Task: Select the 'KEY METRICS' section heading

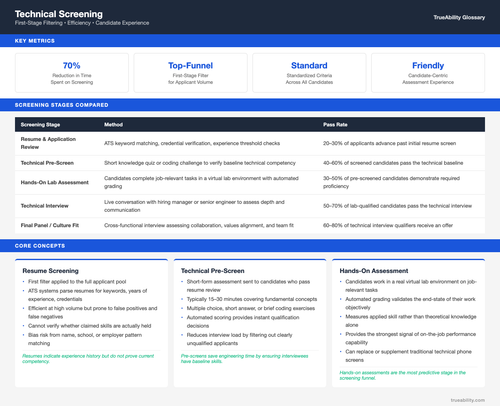Action: pyautogui.click(x=35, y=41)
